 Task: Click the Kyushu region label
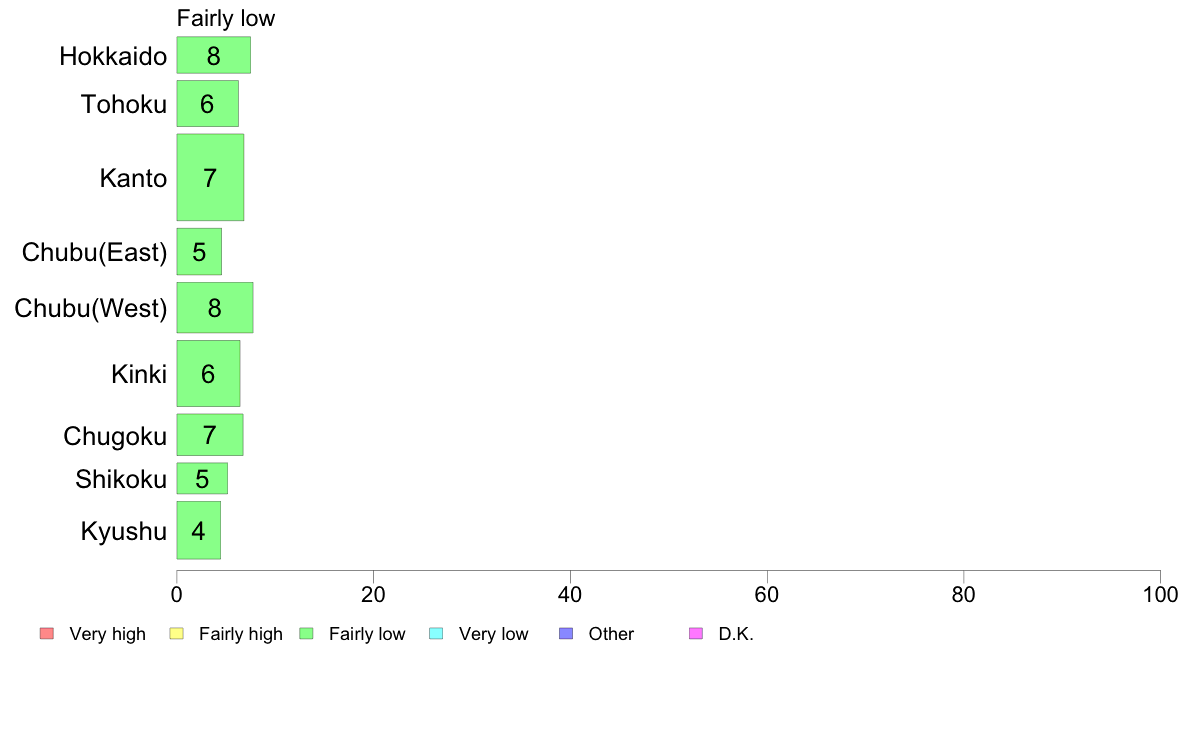point(123,531)
